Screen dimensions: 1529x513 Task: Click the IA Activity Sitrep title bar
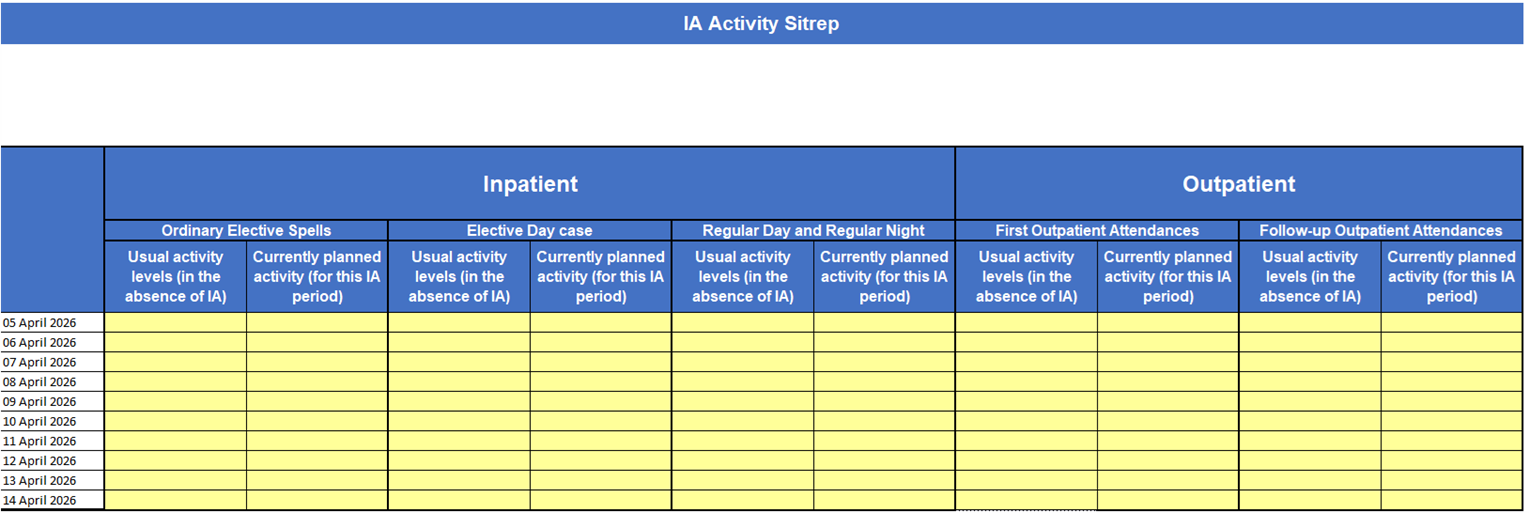point(760,24)
